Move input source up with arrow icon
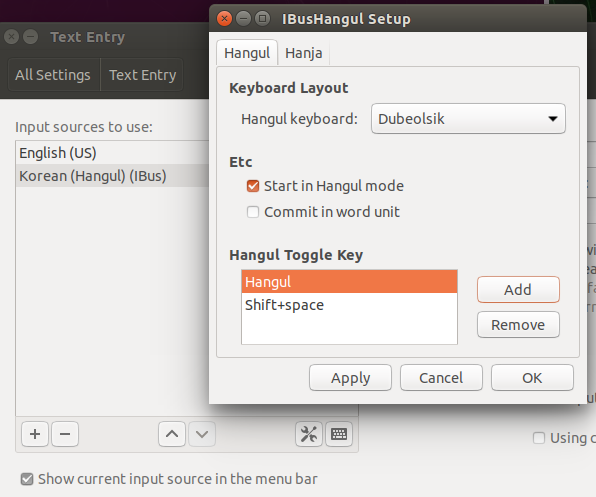This screenshot has width=596, height=497. [x=172, y=434]
